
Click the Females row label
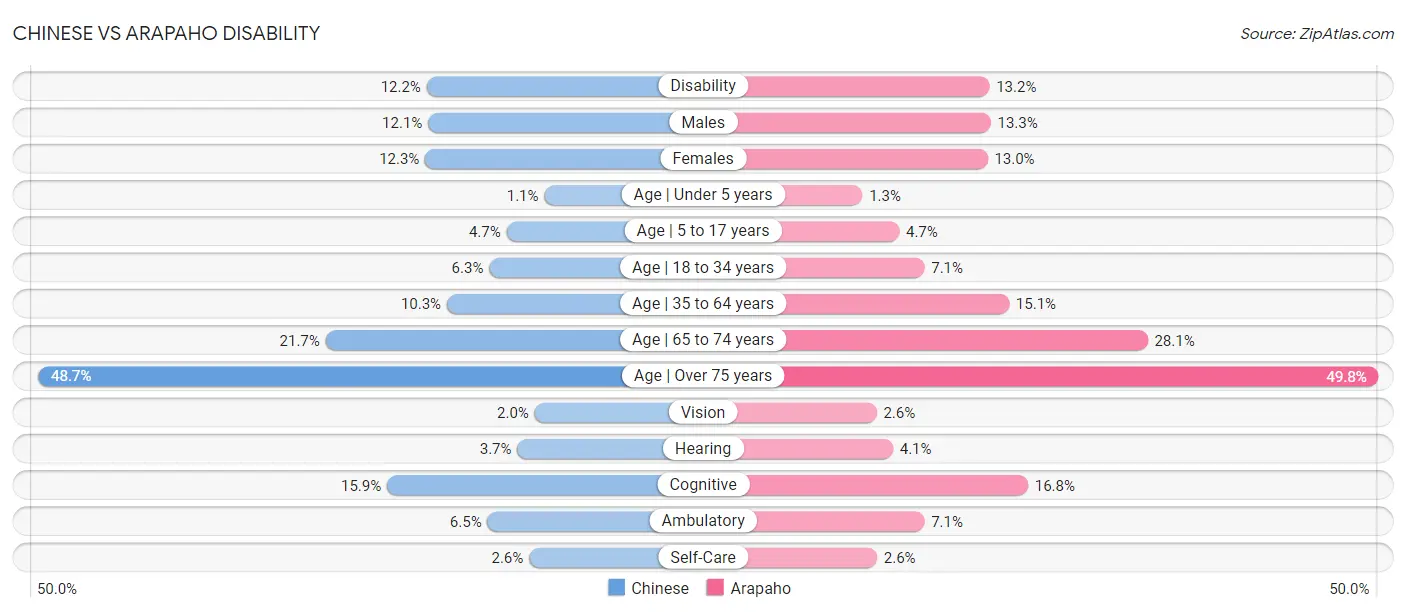(x=703, y=158)
